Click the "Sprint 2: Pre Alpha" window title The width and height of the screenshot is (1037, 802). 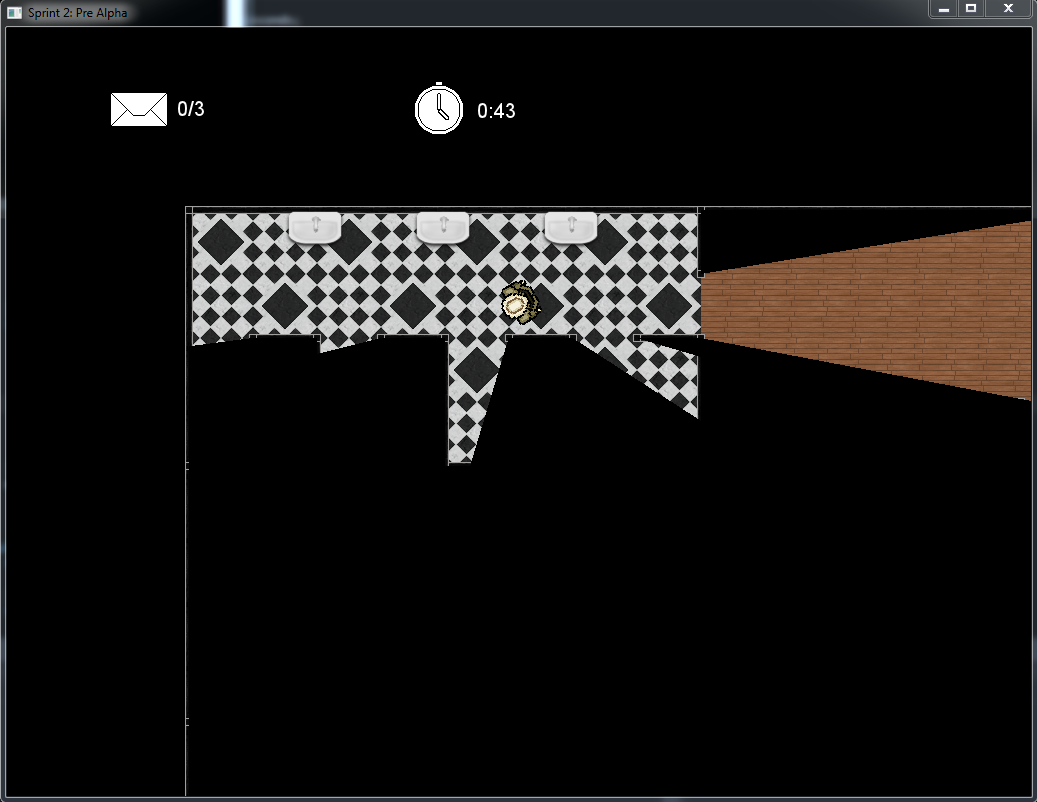click(77, 12)
